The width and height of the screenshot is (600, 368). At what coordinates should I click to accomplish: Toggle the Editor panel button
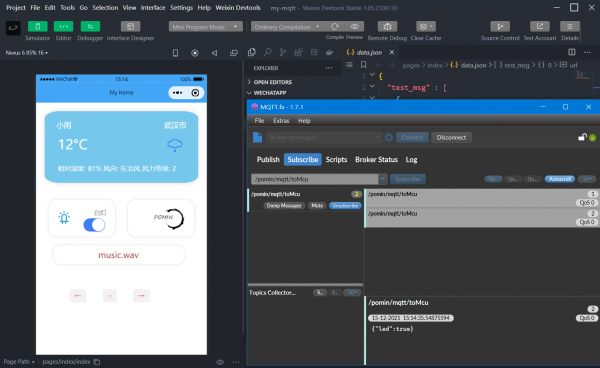[64, 26]
